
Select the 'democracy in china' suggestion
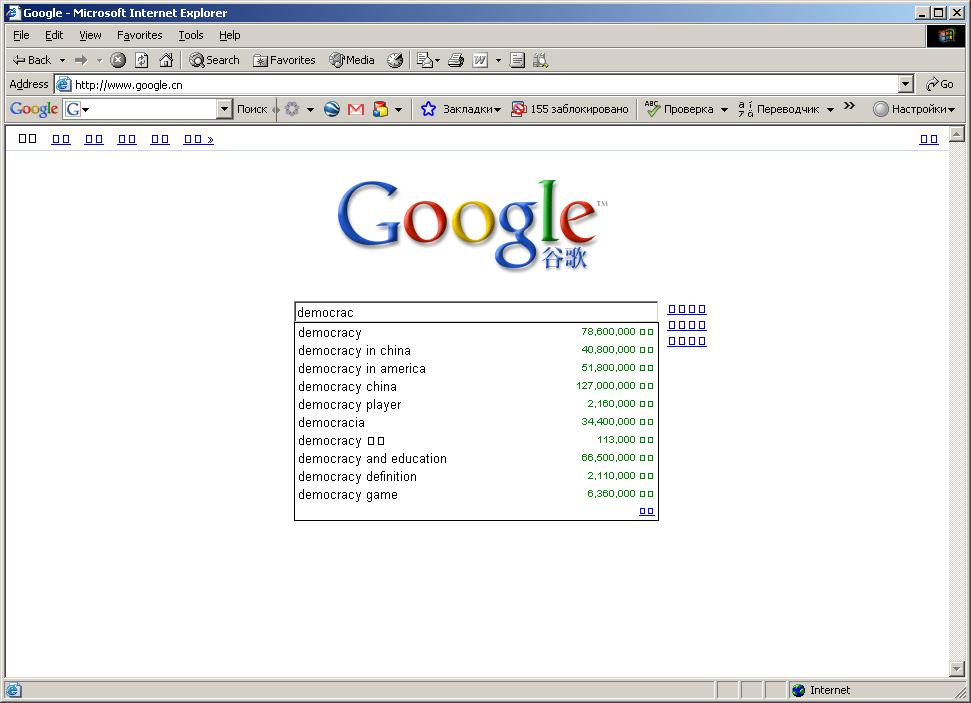coord(476,350)
